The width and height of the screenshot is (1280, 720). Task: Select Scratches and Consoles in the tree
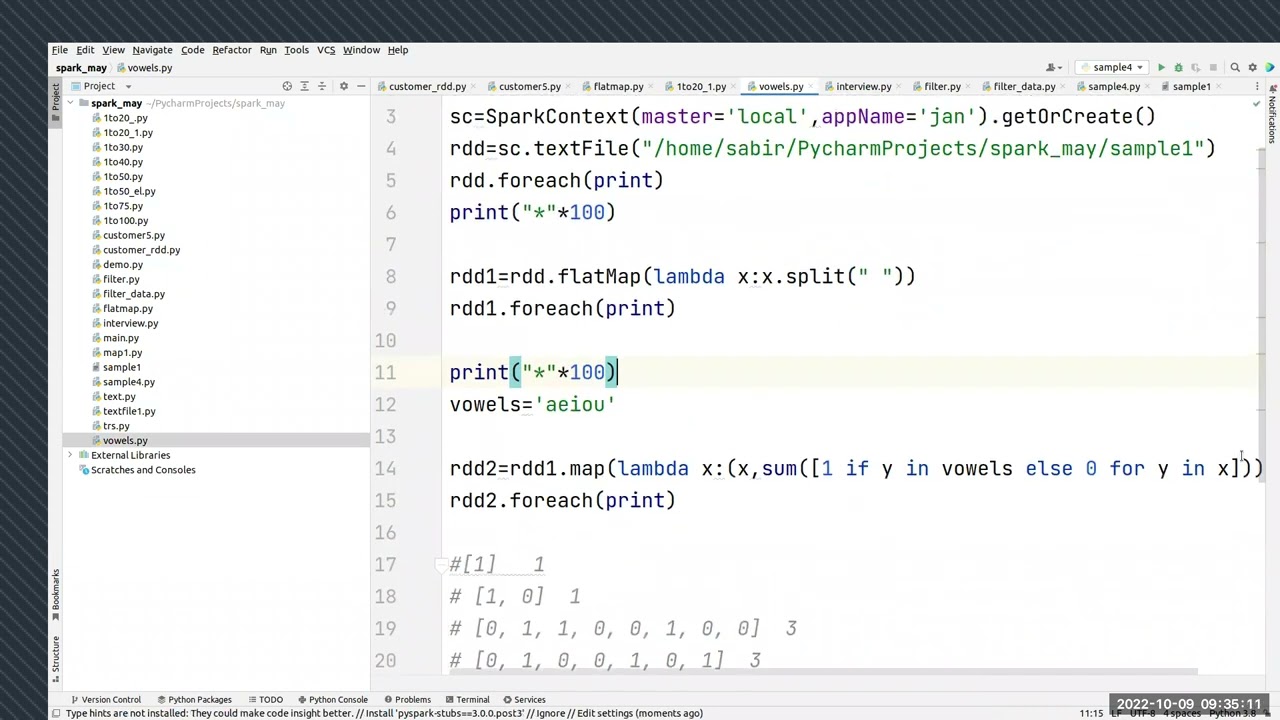[x=143, y=470]
